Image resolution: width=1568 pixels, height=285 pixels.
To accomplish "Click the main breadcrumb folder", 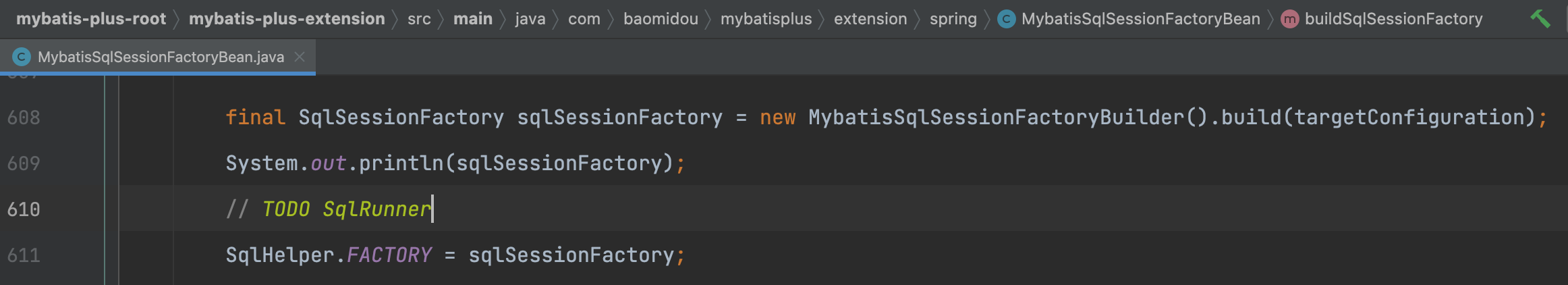I will click(x=473, y=19).
